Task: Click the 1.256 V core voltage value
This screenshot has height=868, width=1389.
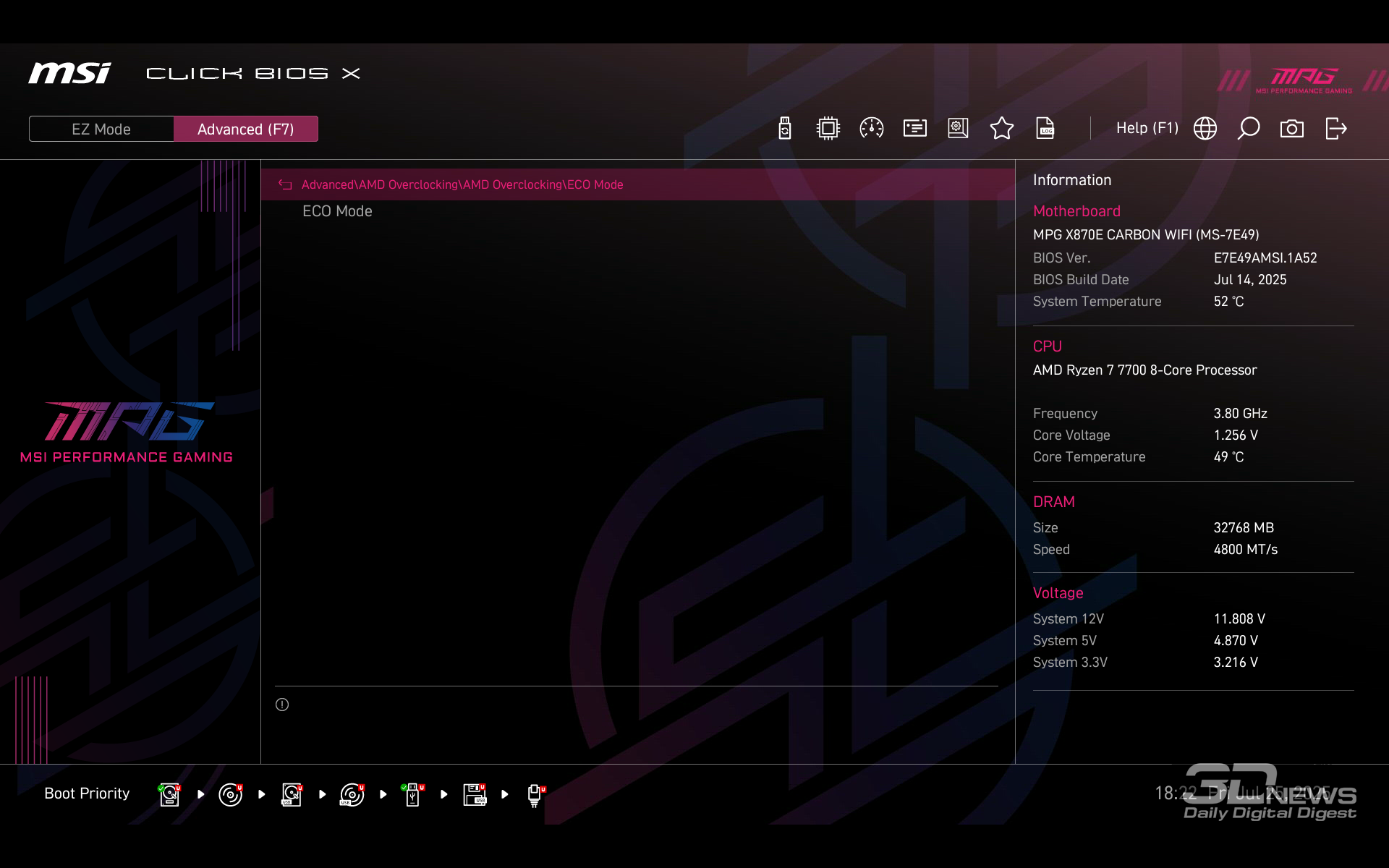Action: click(1236, 435)
